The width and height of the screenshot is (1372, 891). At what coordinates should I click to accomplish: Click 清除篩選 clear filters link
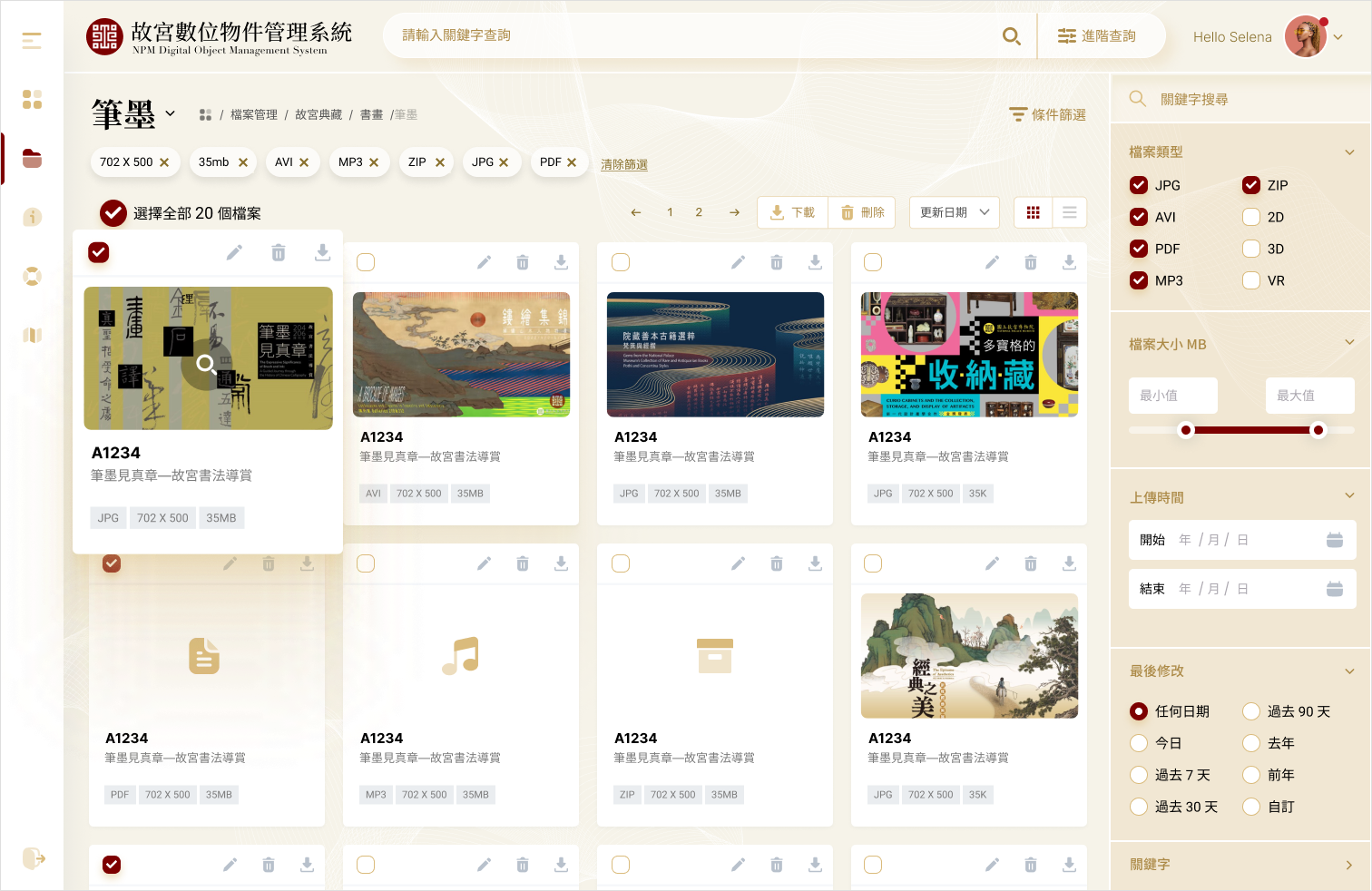pos(624,164)
